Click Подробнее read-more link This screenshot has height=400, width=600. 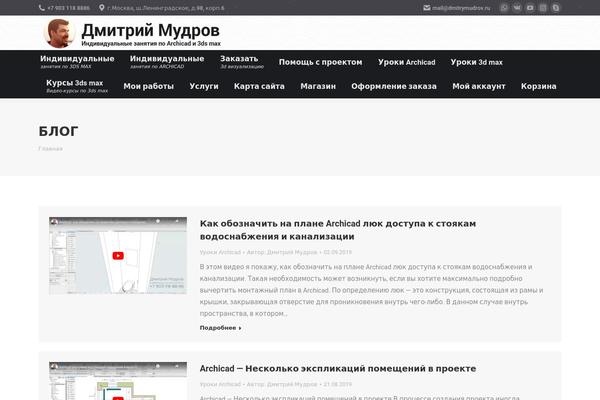(218, 328)
